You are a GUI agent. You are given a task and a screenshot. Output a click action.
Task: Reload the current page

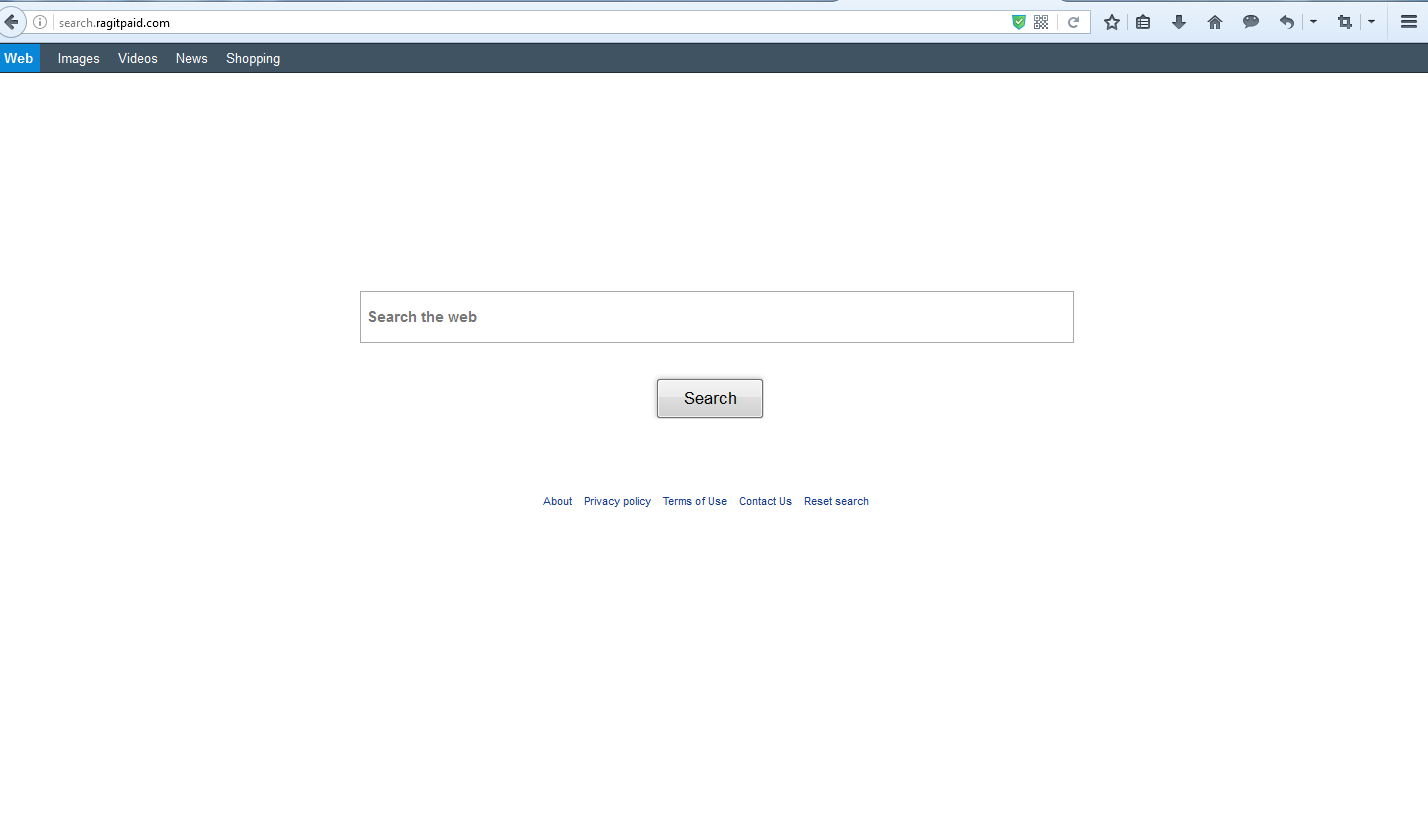[x=1073, y=22]
